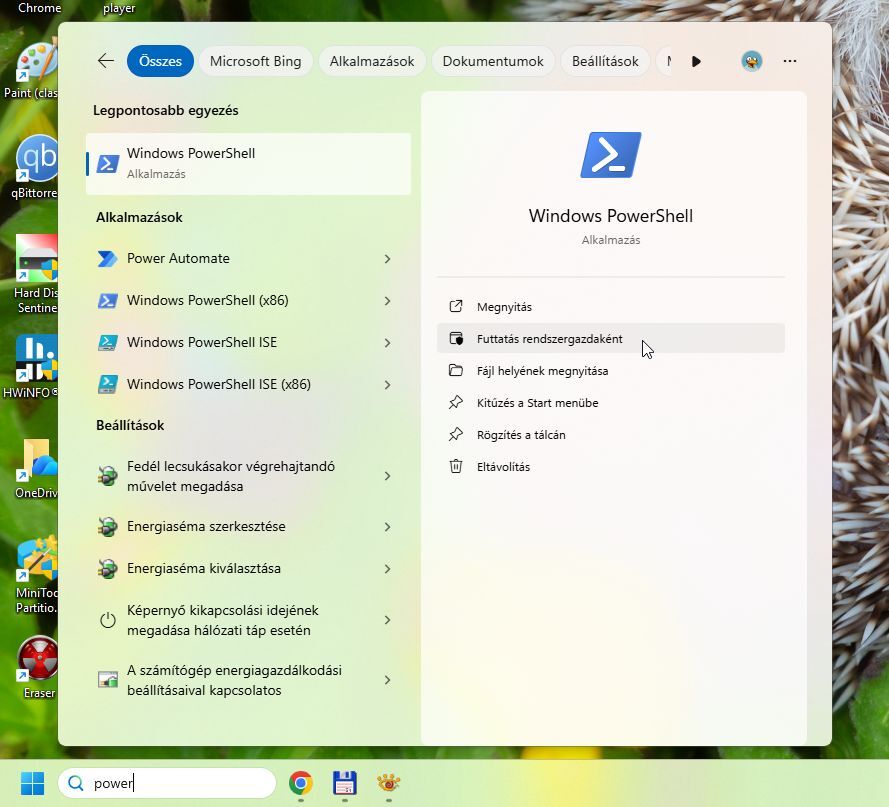Open Windows PowerShell (x86) result
The width and height of the screenshot is (889, 807).
click(248, 301)
